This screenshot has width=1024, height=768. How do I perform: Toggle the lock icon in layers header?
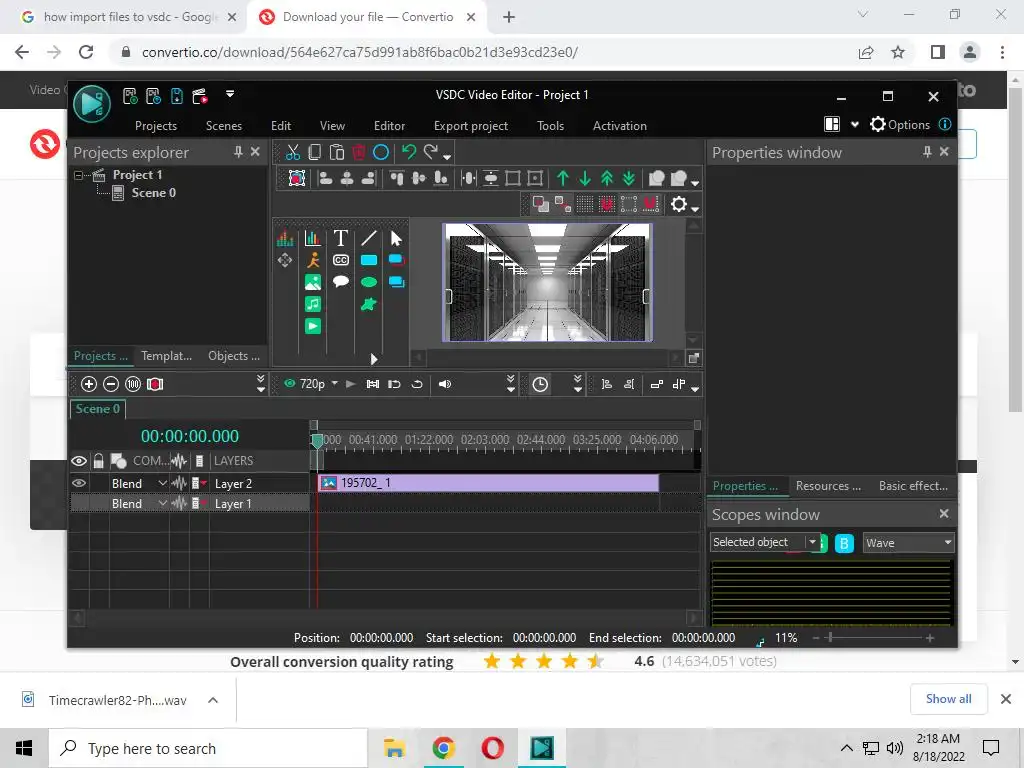[98, 461]
